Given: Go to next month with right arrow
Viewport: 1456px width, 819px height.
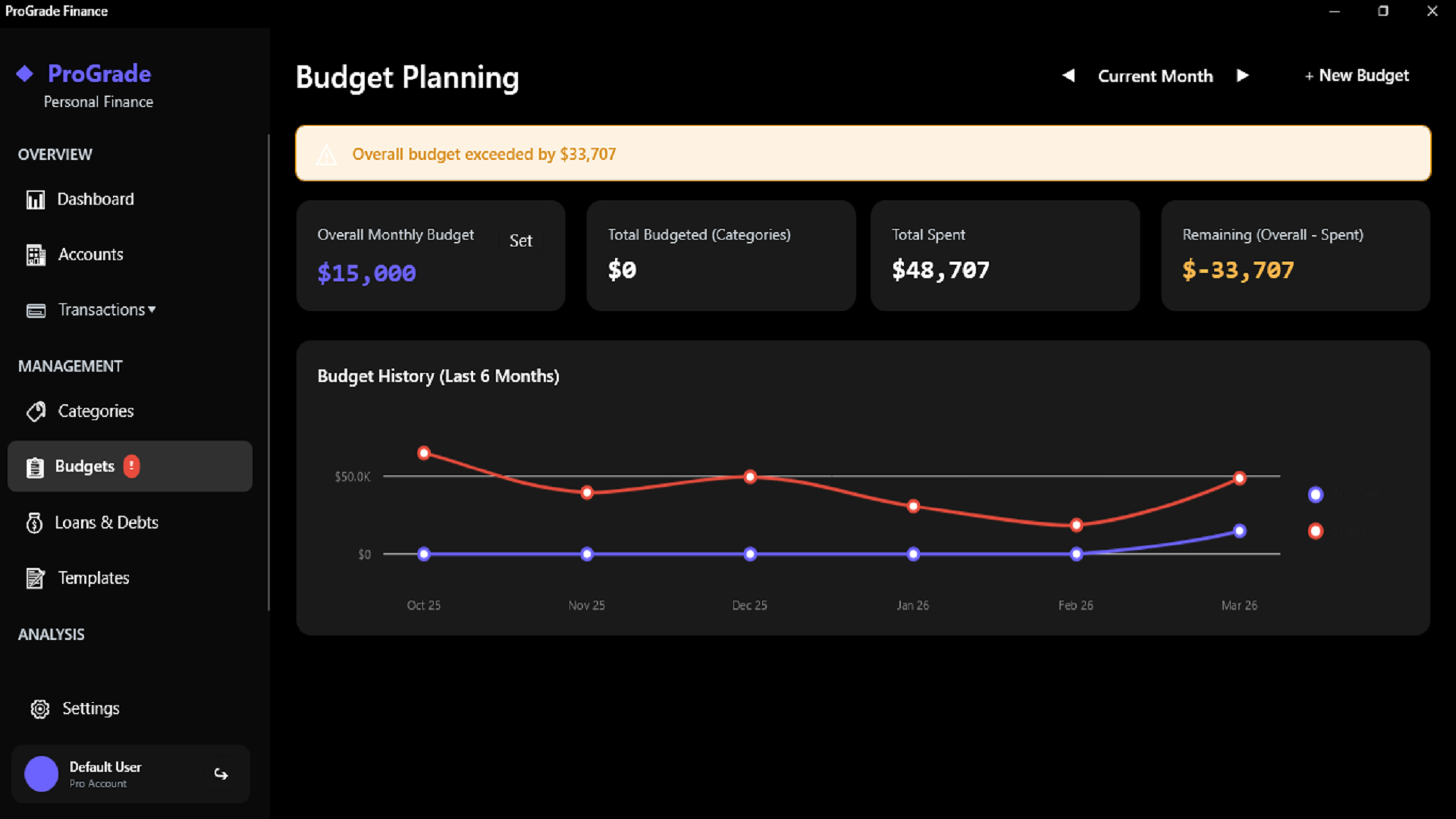Looking at the screenshot, I should click(1242, 75).
